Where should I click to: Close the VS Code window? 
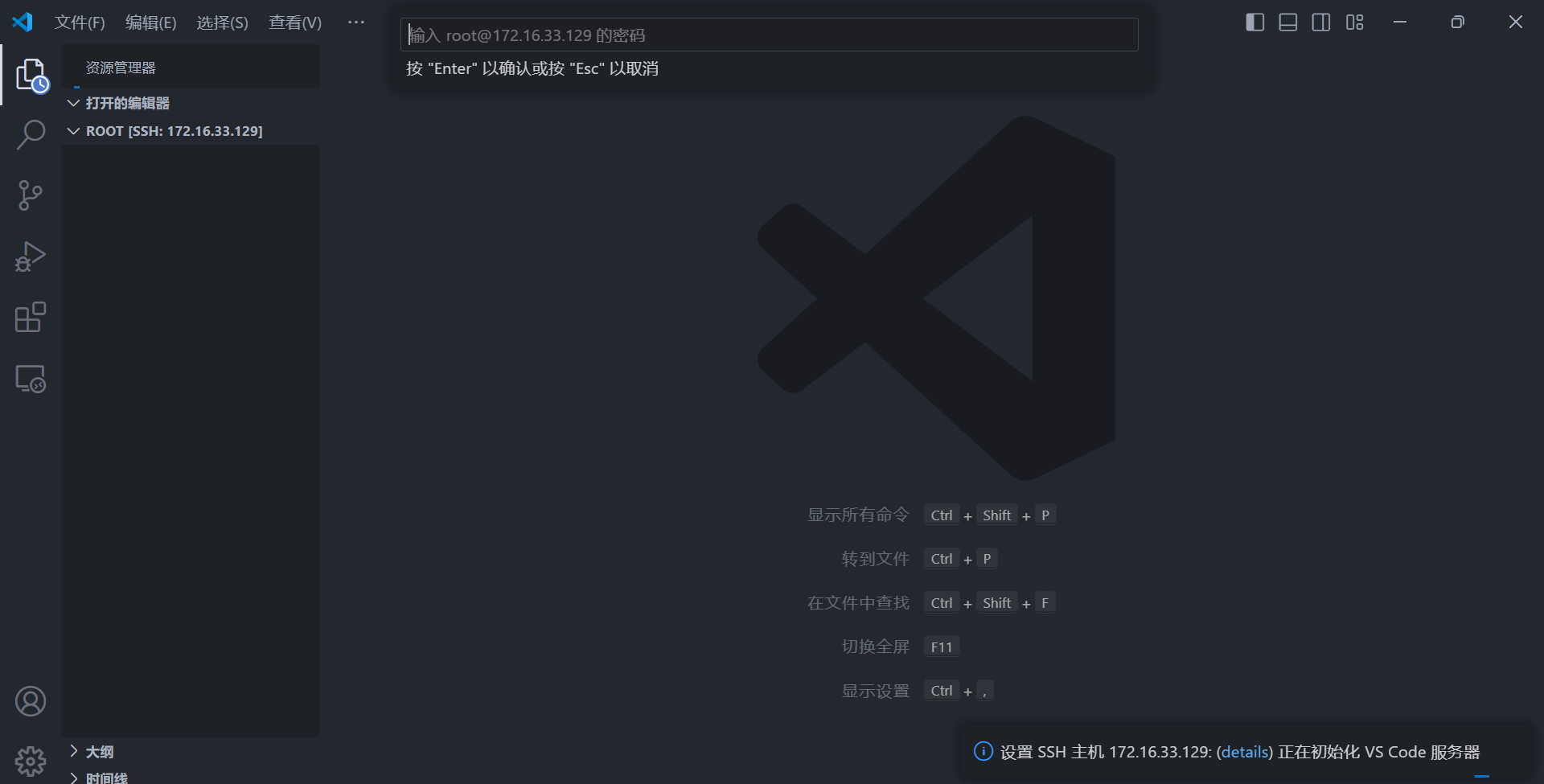pos(1515,22)
